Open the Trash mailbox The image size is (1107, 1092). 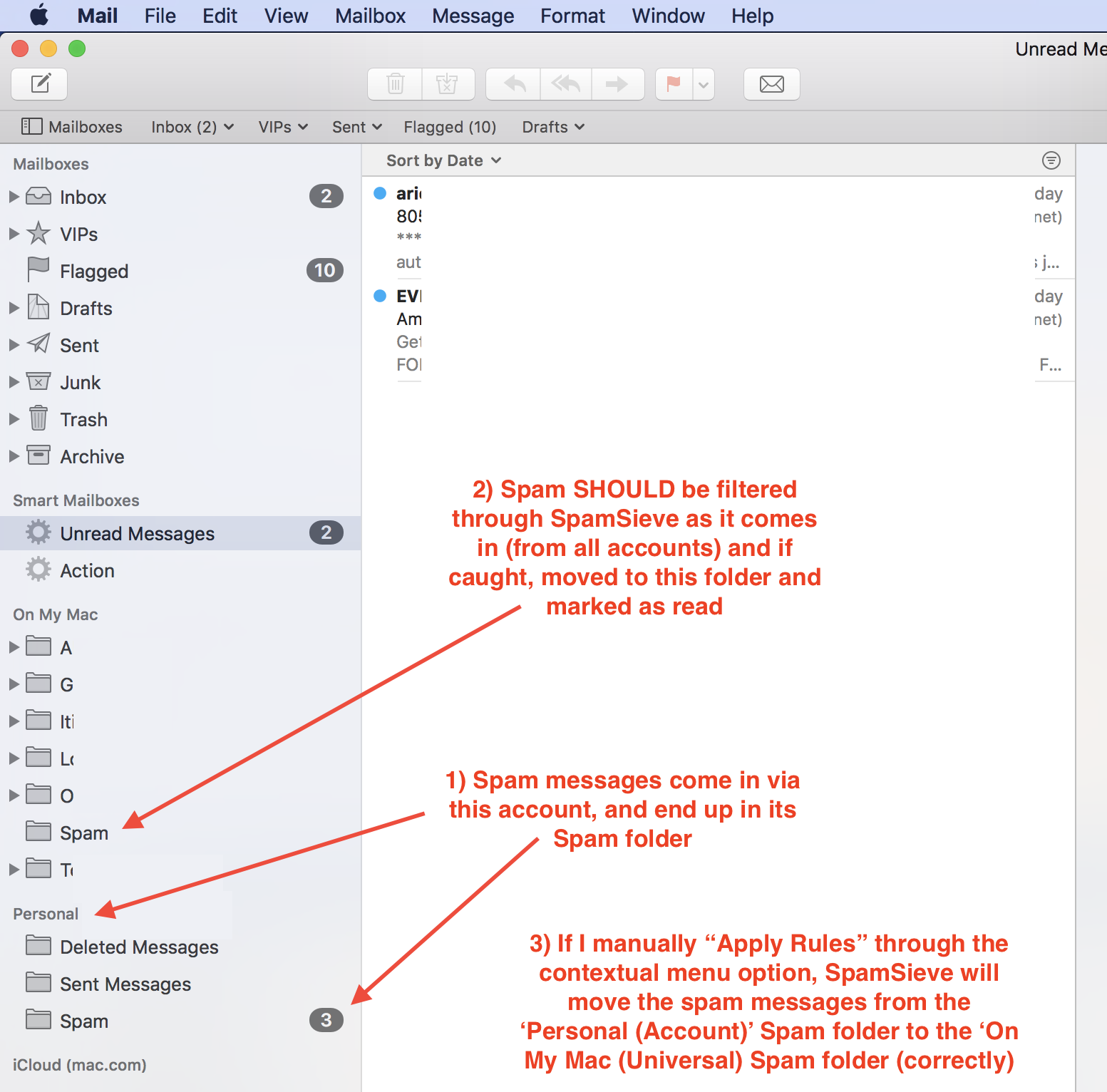[180, 419]
